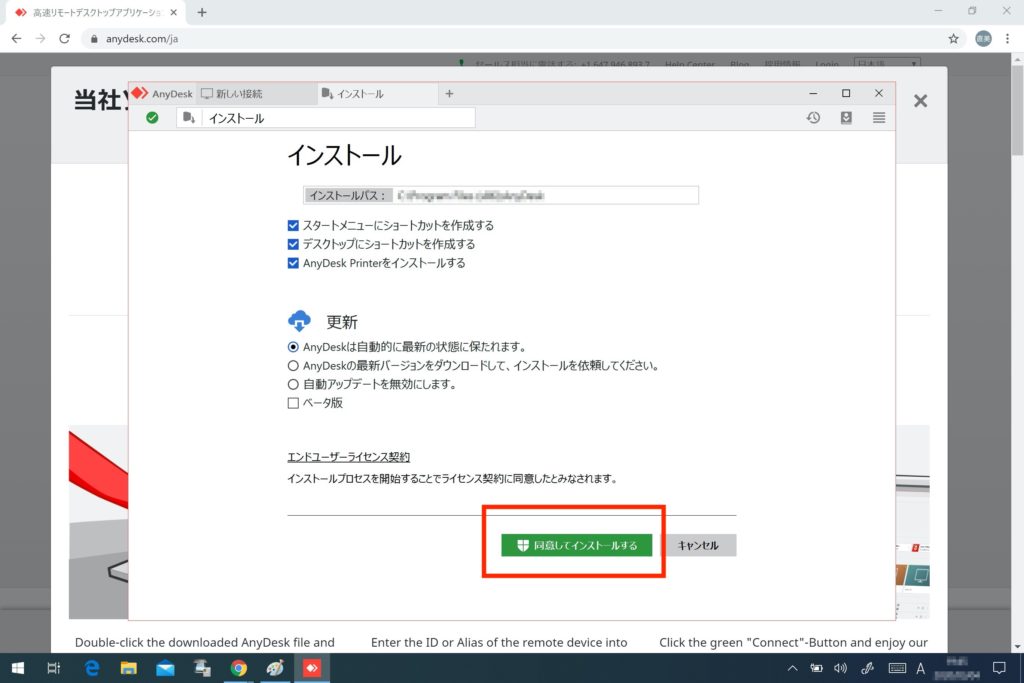Click the IME A input indicator
The width and height of the screenshot is (1024, 683).
(920, 668)
